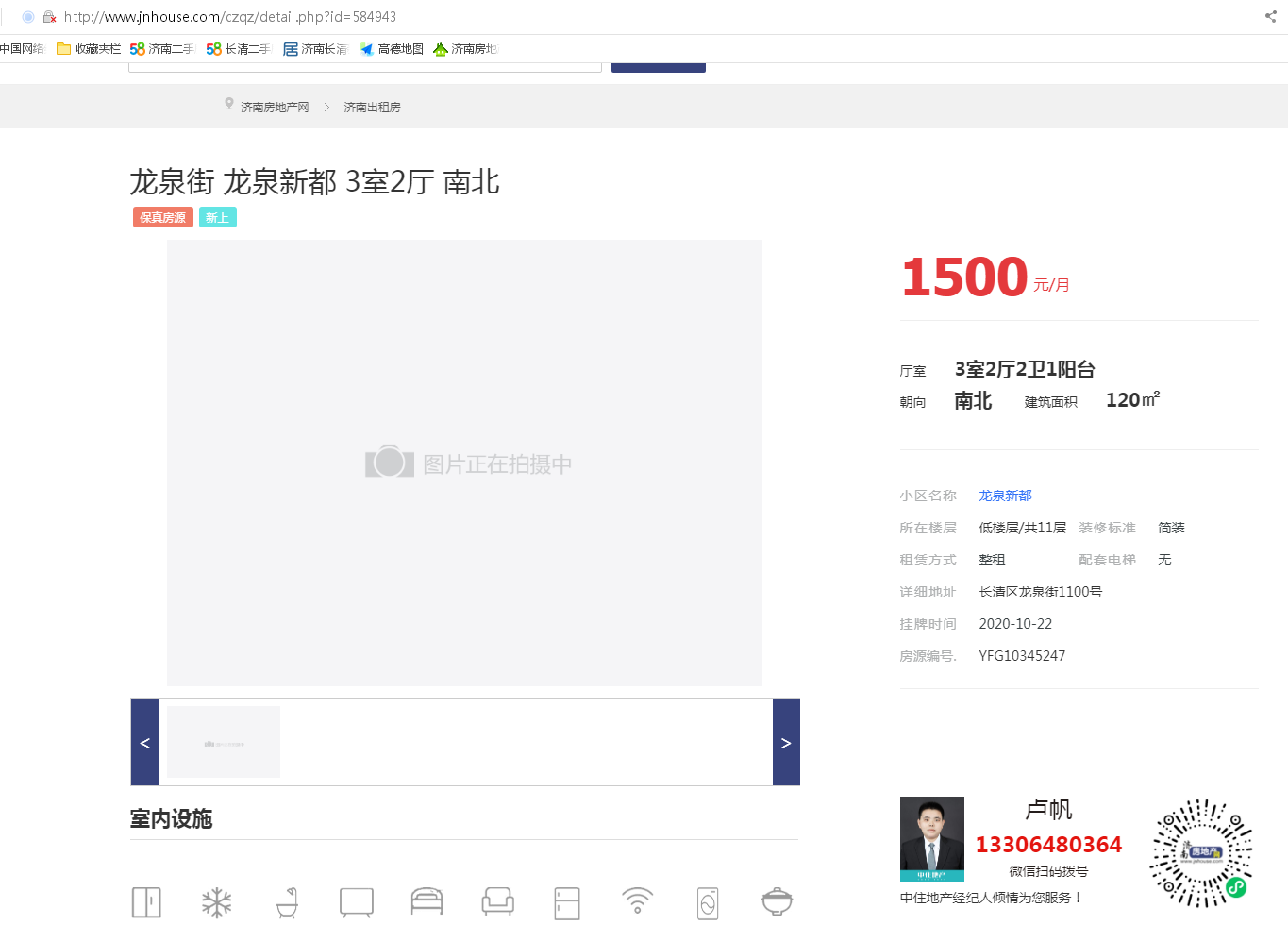Click agent 卢帆's profile photo
Viewport: 1288px width, 925px height.
point(932,838)
